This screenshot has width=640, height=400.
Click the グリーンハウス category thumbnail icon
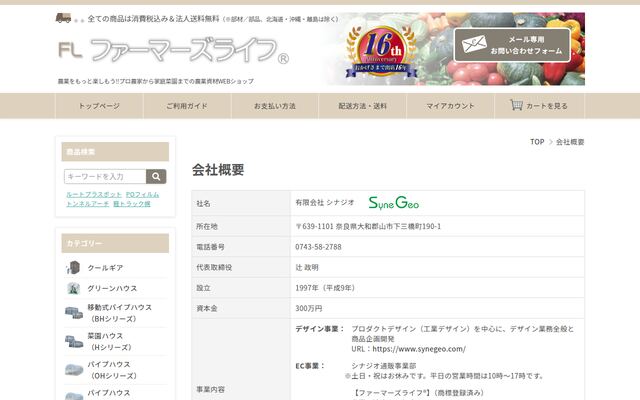73,288
